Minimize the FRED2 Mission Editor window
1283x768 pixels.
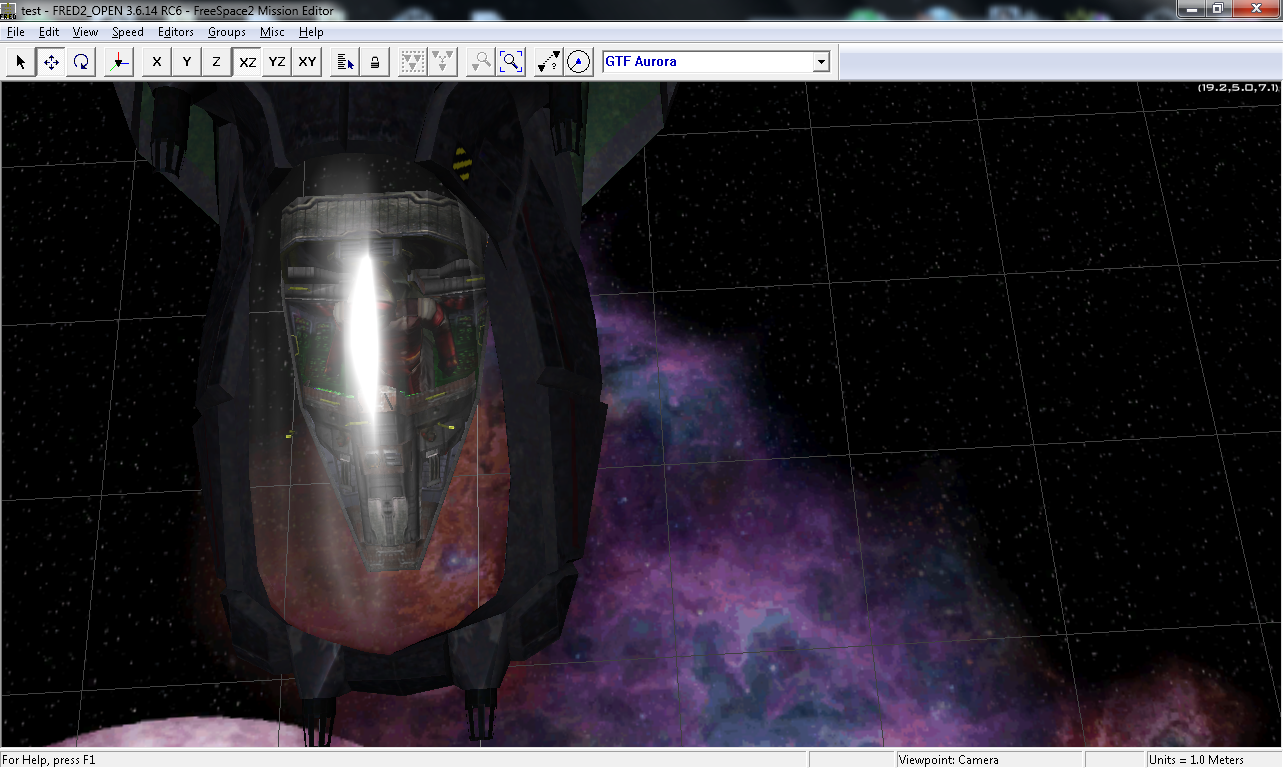point(1192,9)
